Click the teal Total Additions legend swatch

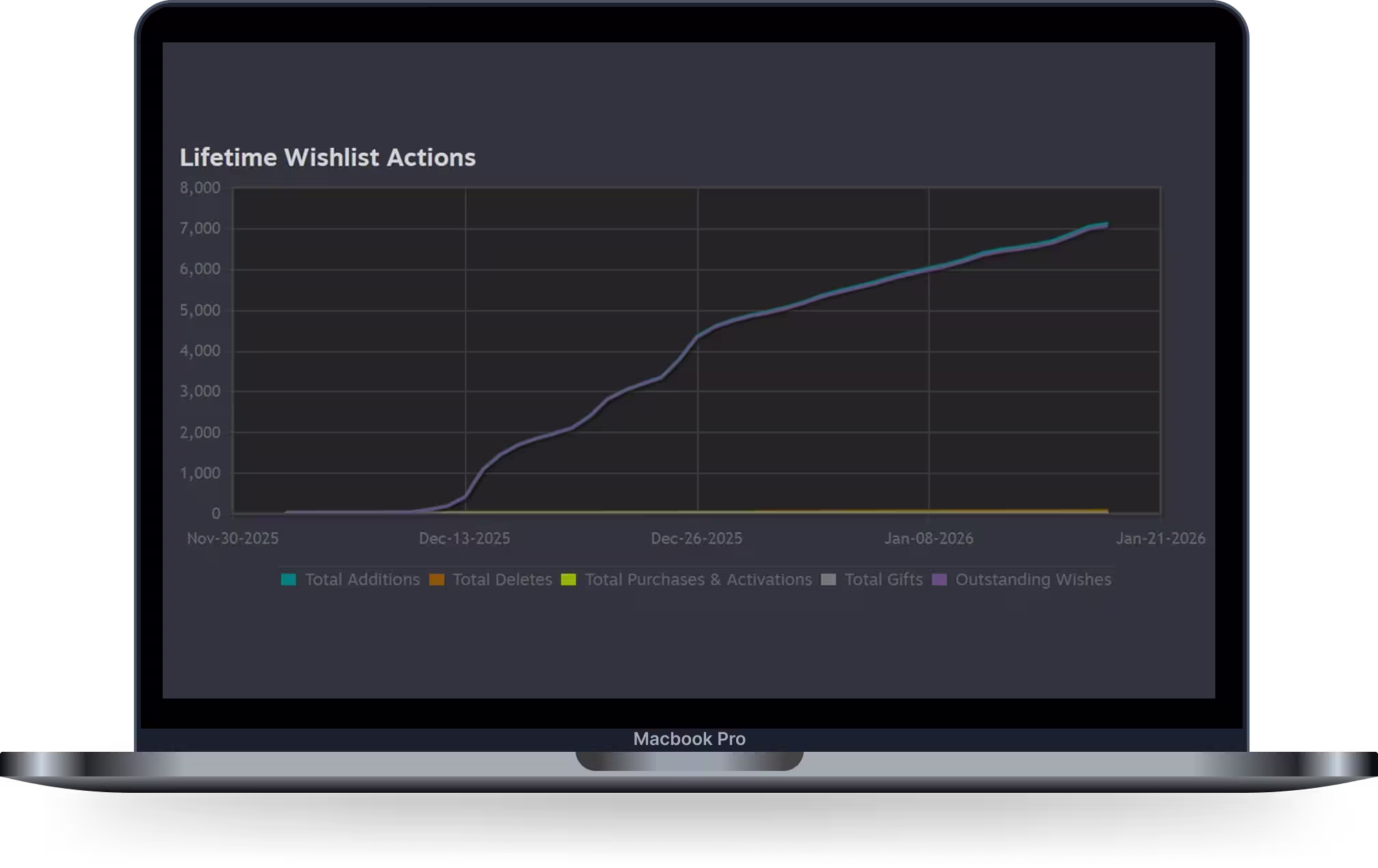pos(287,580)
